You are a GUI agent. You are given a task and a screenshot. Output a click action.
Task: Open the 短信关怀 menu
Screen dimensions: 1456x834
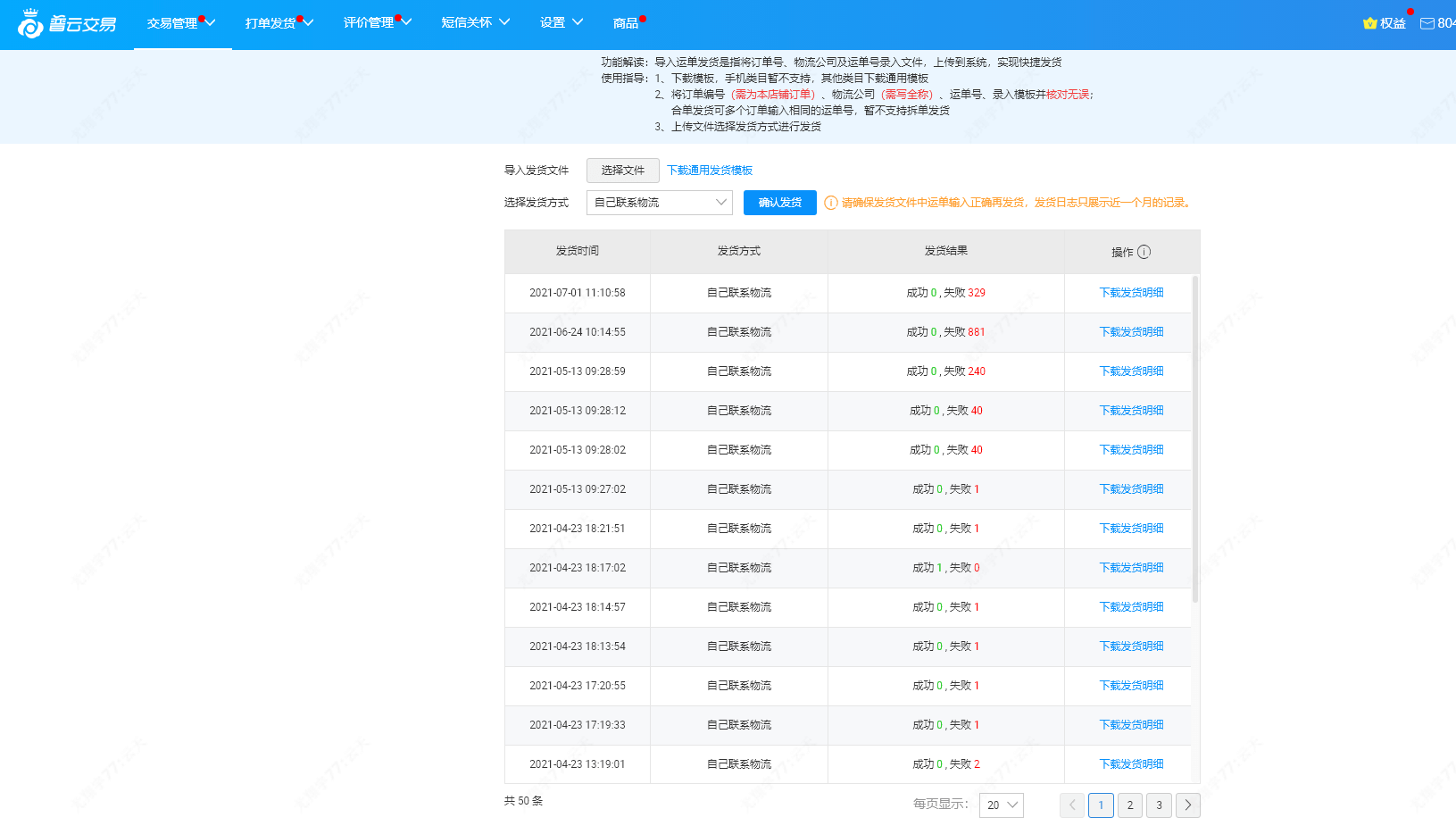476,23
